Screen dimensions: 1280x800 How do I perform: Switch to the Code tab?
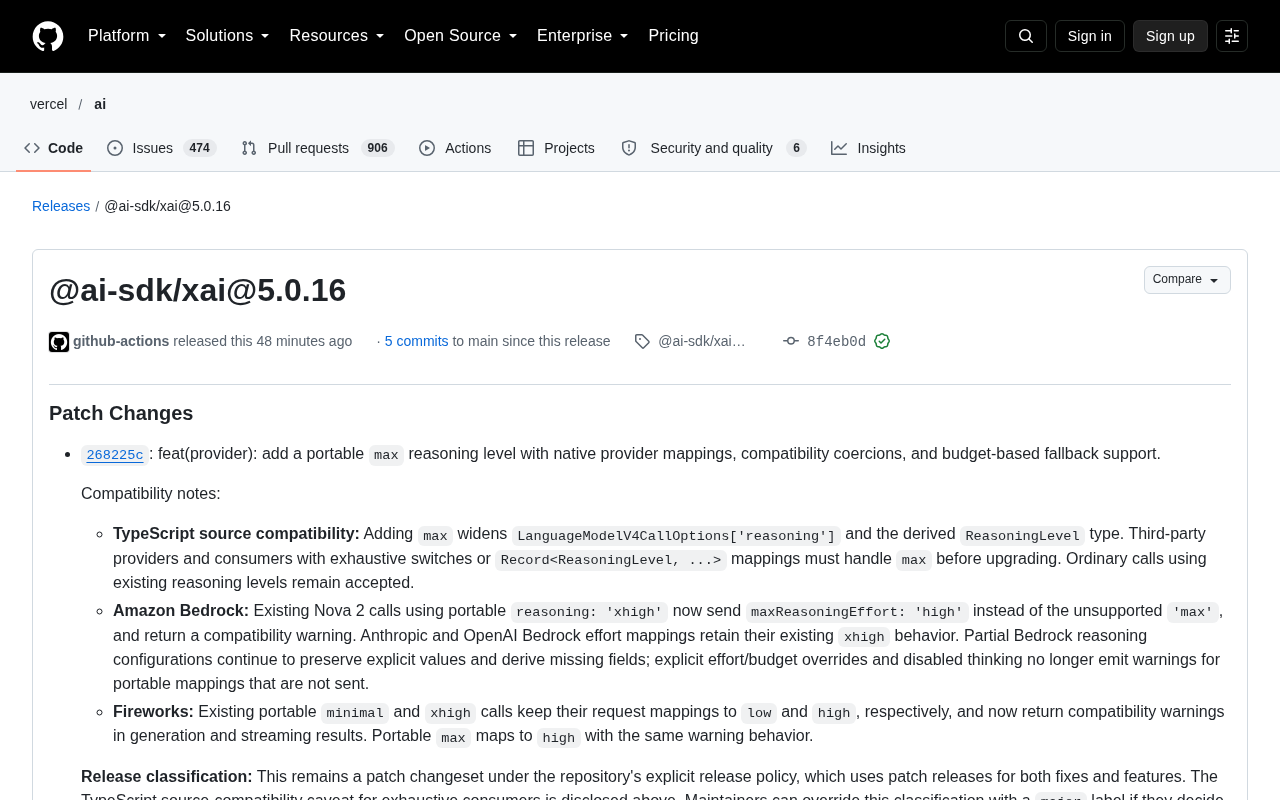click(x=54, y=148)
